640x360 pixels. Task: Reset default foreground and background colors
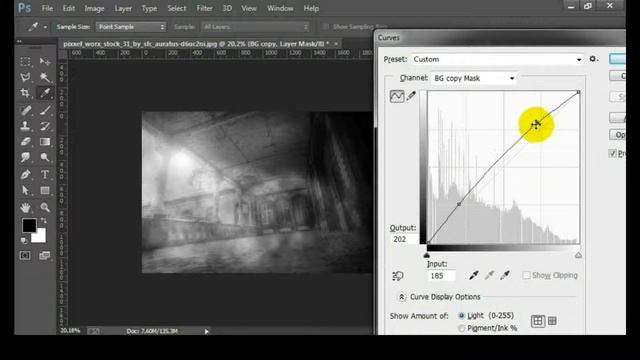[x=24, y=240]
